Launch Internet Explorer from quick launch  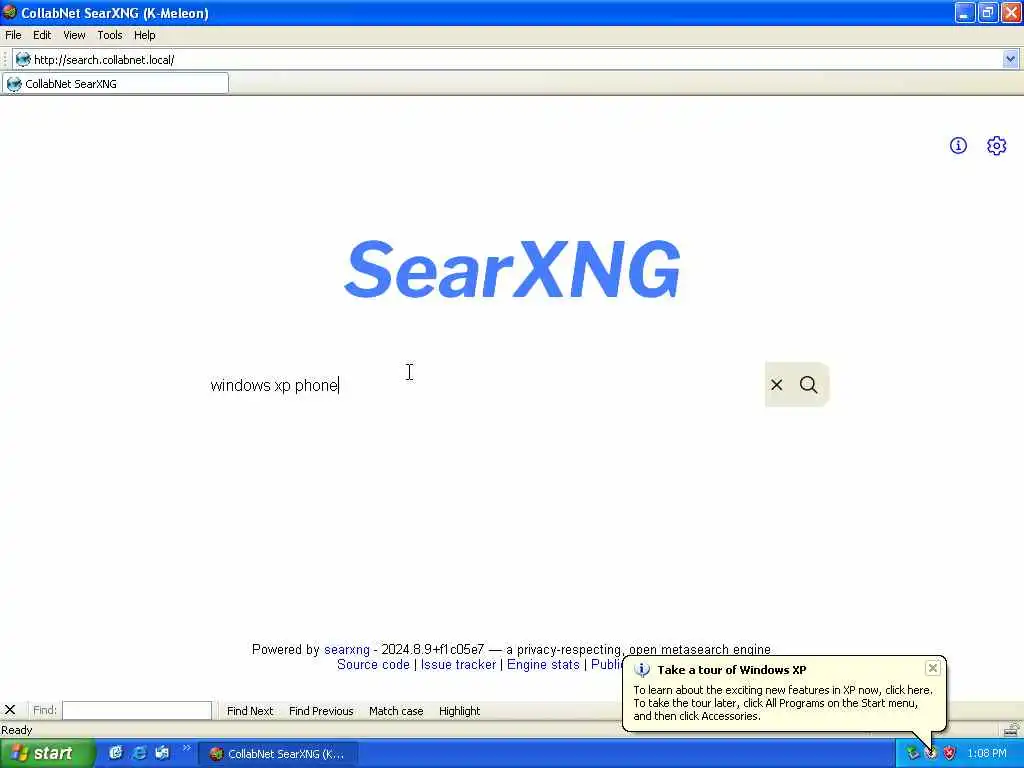click(139, 753)
